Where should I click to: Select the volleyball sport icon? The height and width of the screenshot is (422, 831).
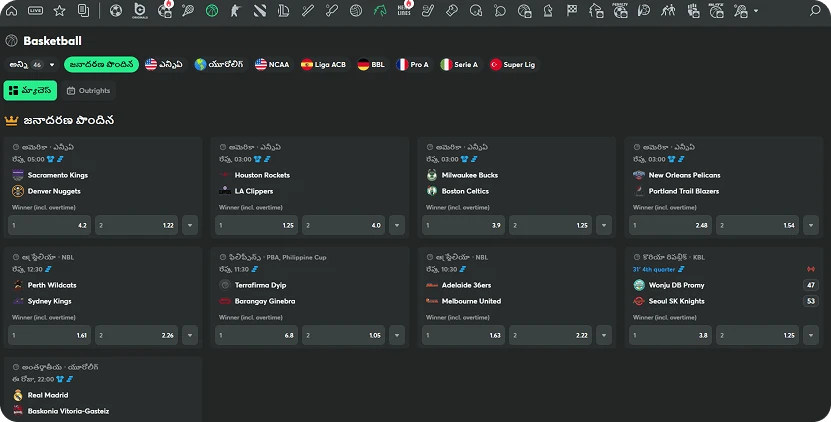357,11
